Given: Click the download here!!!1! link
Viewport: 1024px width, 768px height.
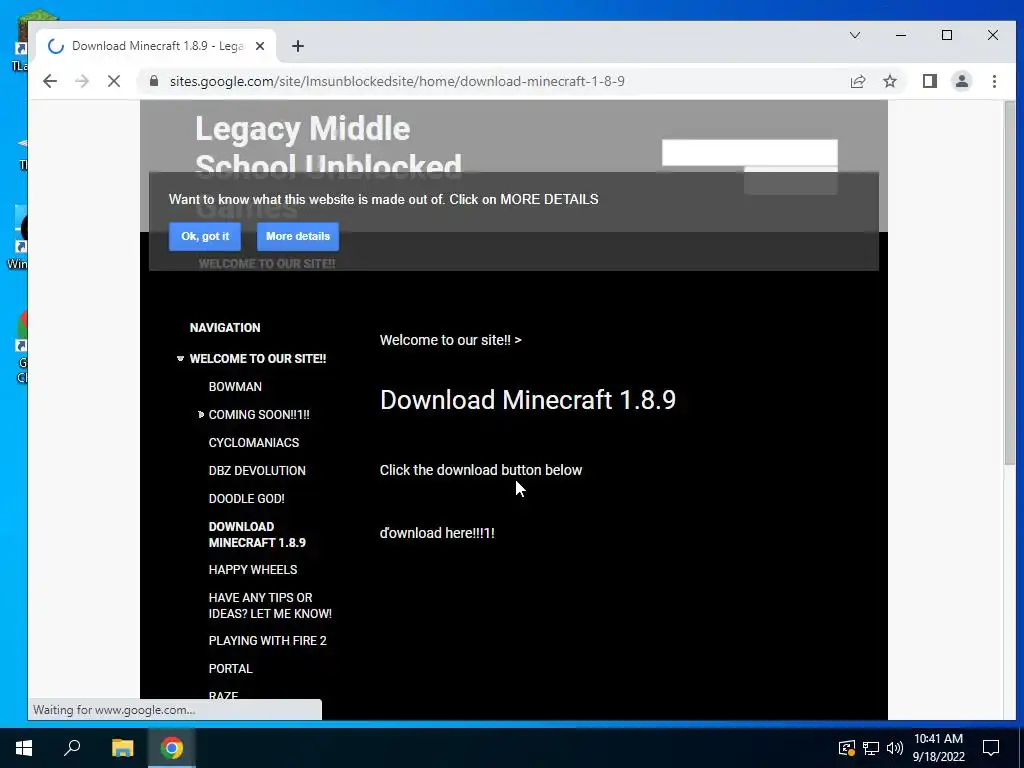Looking at the screenshot, I should (x=438, y=533).
